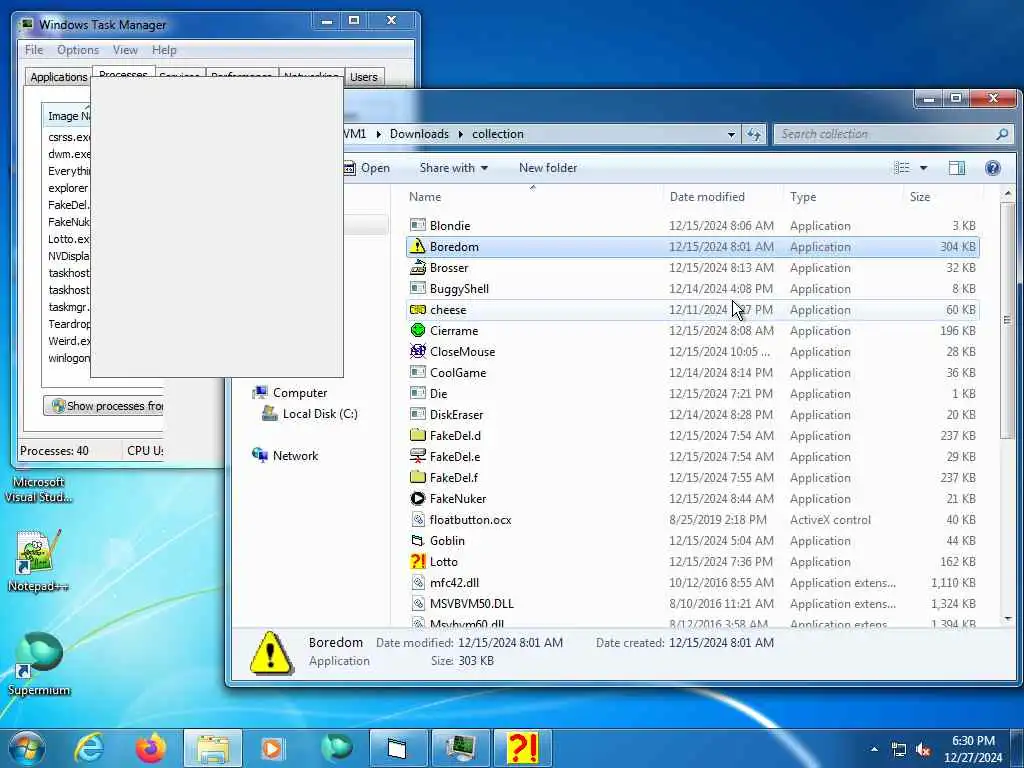The width and height of the screenshot is (1024, 768).
Task: Select the FakeNuker file icon
Action: (x=417, y=498)
